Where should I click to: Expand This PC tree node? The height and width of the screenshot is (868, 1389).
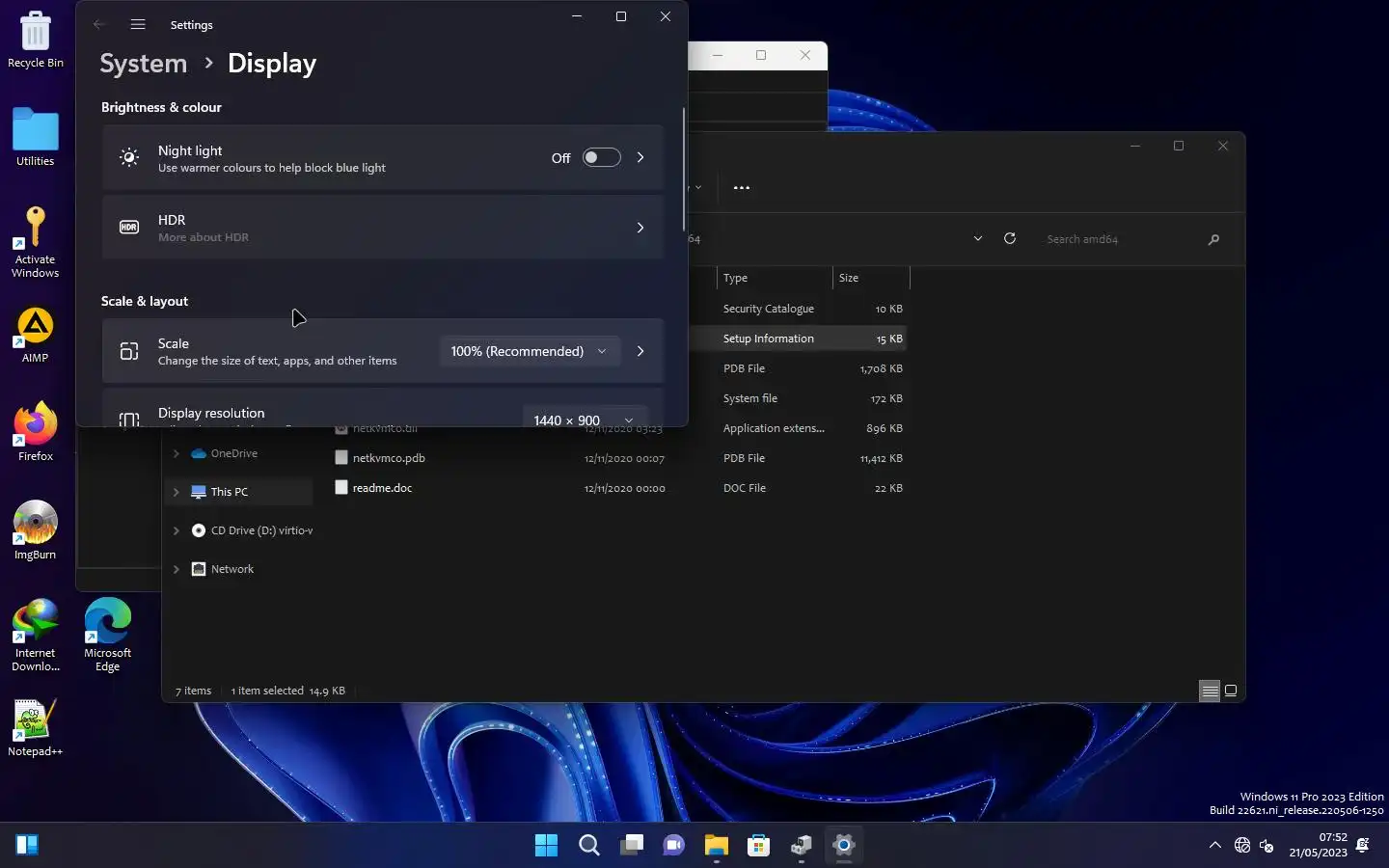tap(176, 492)
